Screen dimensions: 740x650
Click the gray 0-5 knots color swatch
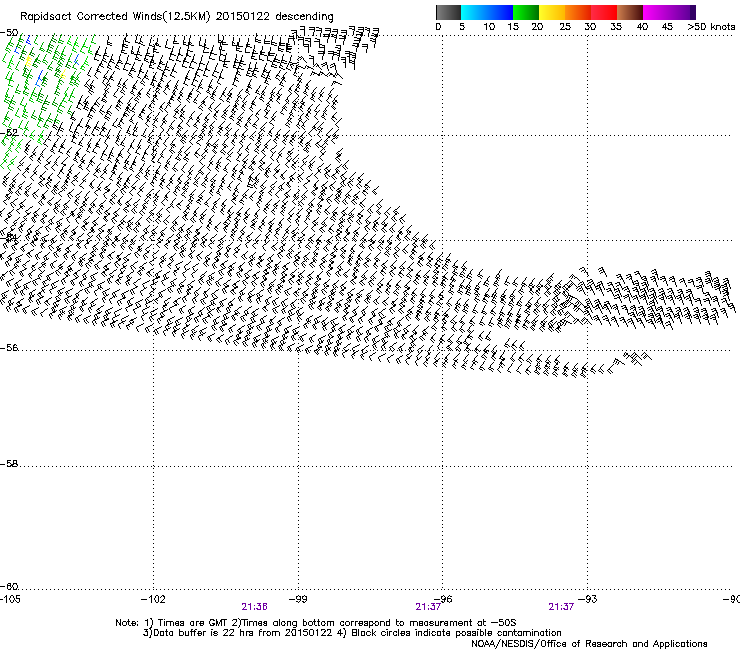pos(448,12)
